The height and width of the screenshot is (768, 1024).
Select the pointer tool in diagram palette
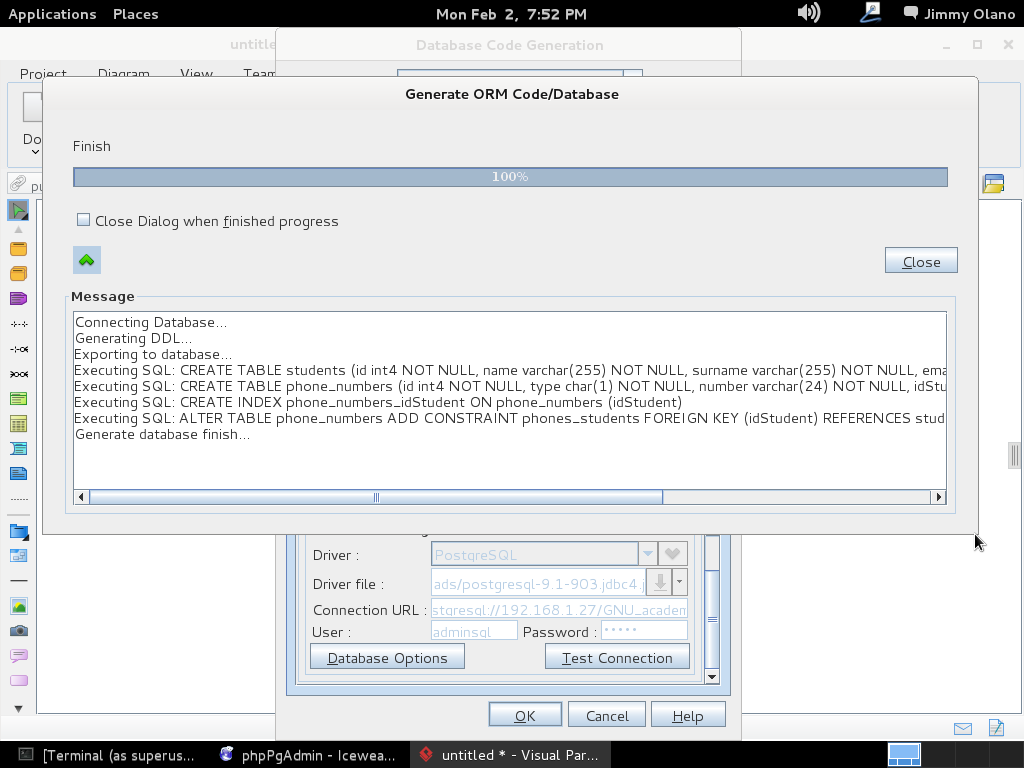tap(18, 210)
